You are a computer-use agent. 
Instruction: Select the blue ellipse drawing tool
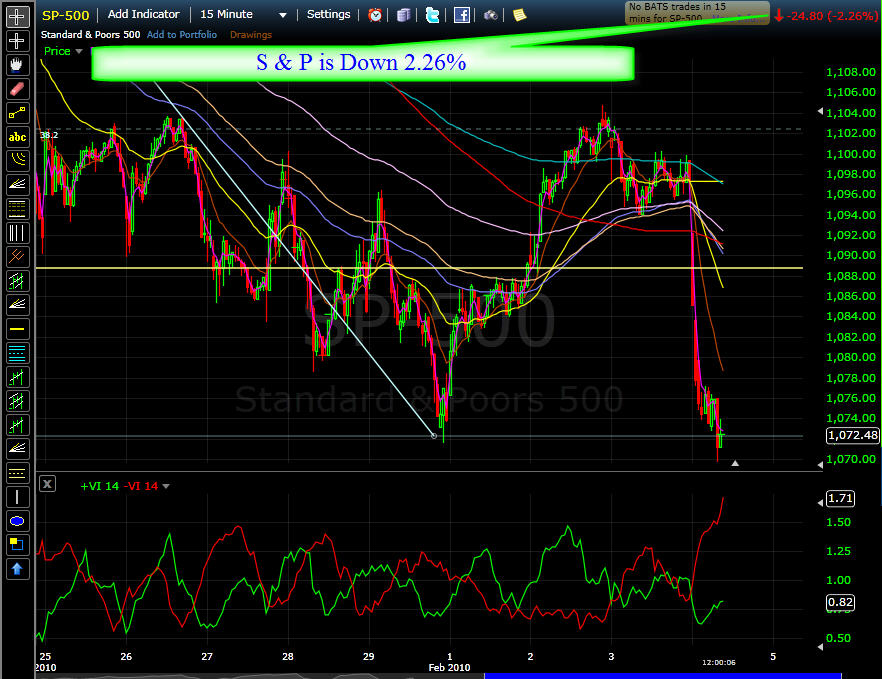(x=17, y=521)
